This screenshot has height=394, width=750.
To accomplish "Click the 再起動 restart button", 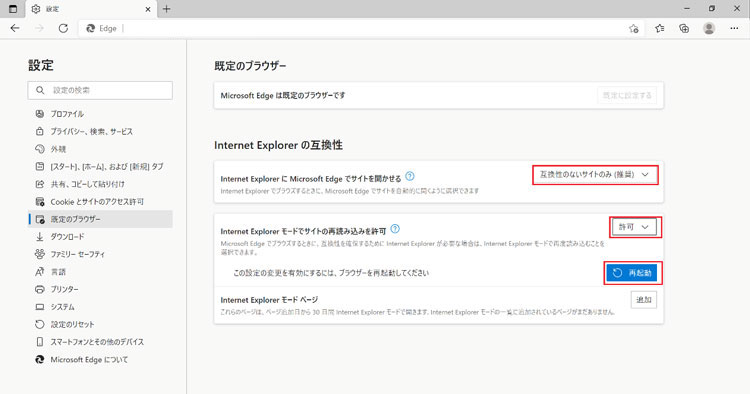I will (632, 273).
